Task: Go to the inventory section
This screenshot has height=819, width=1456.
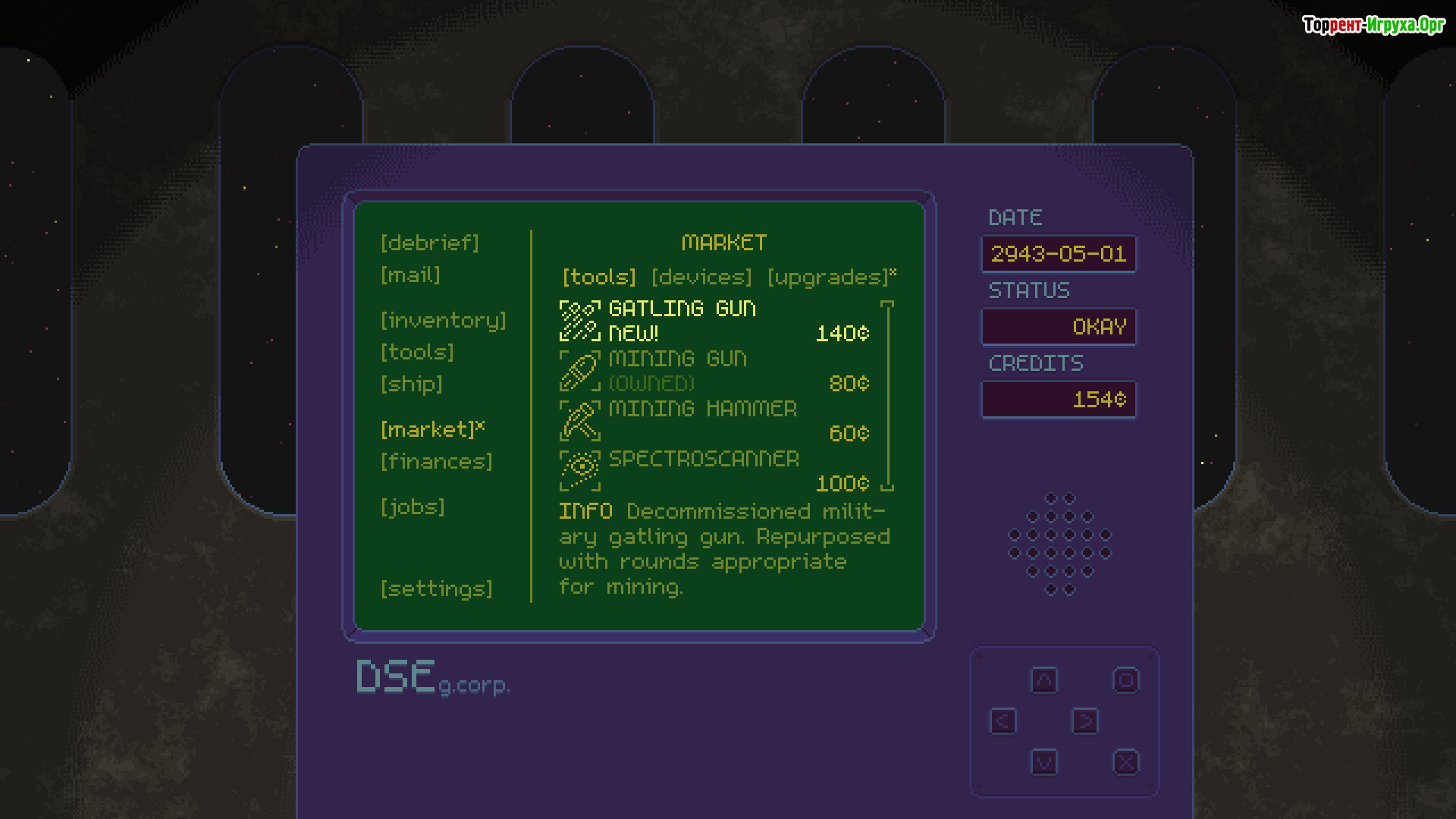Action: [444, 321]
